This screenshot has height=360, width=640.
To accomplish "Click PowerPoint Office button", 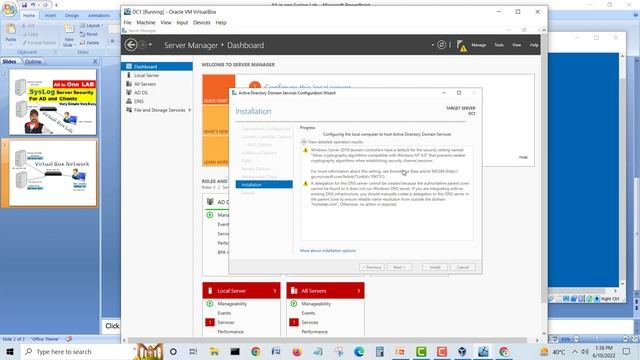I will pyautogui.click(x=9, y=9).
